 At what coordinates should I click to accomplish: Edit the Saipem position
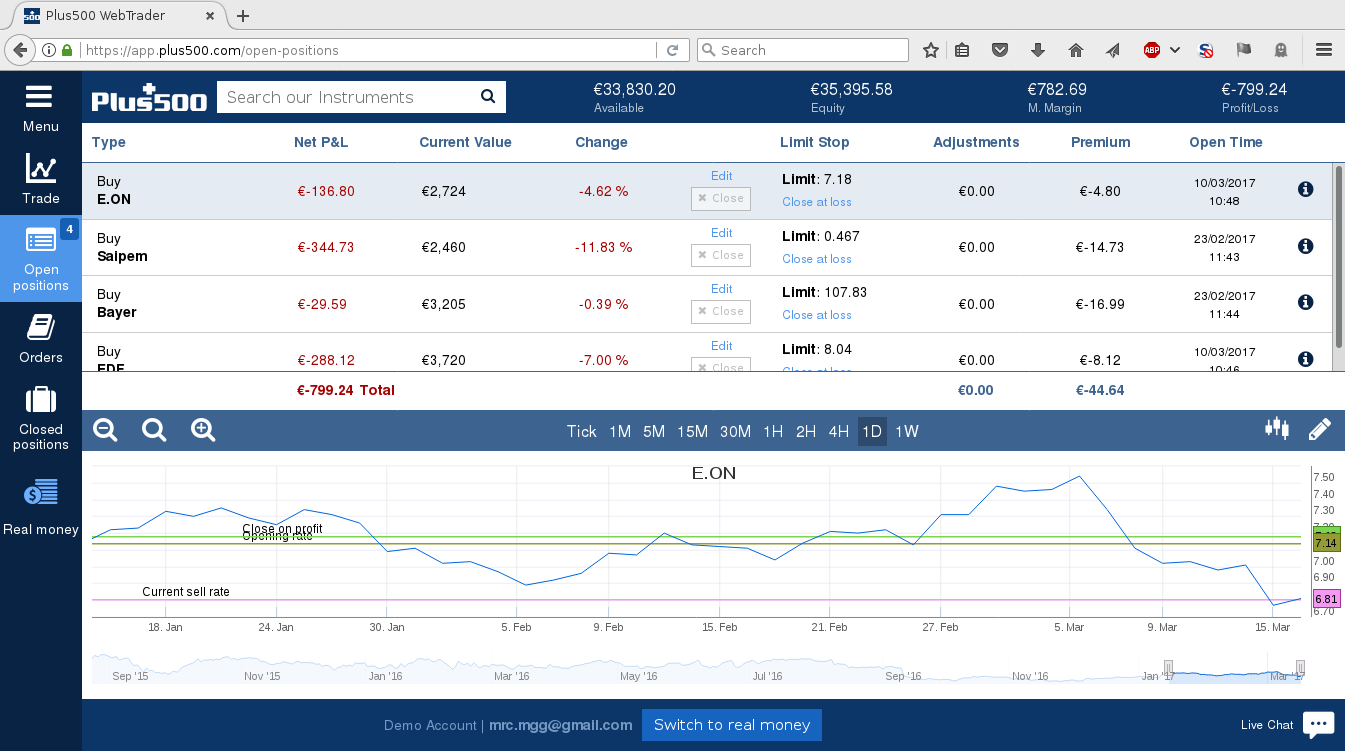pyautogui.click(x=721, y=233)
